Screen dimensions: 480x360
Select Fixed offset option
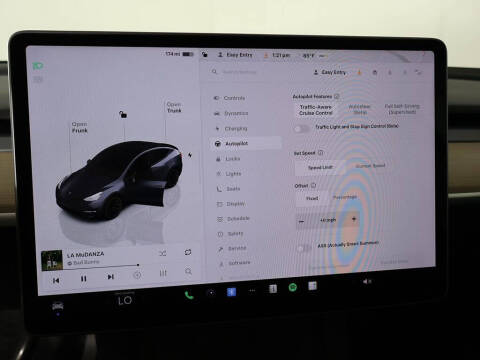tap(312, 198)
